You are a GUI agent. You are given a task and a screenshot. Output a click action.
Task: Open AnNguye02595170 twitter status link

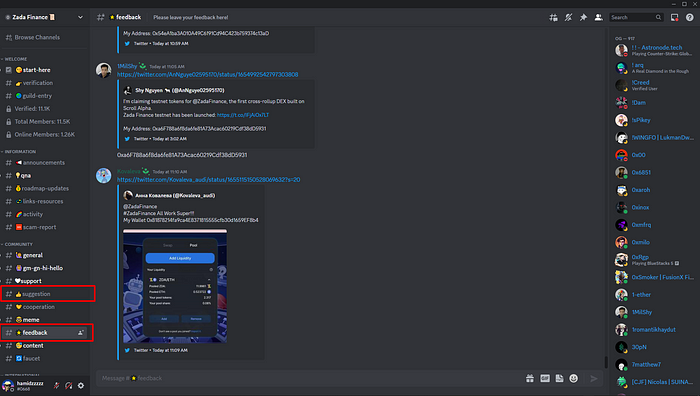point(208,75)
